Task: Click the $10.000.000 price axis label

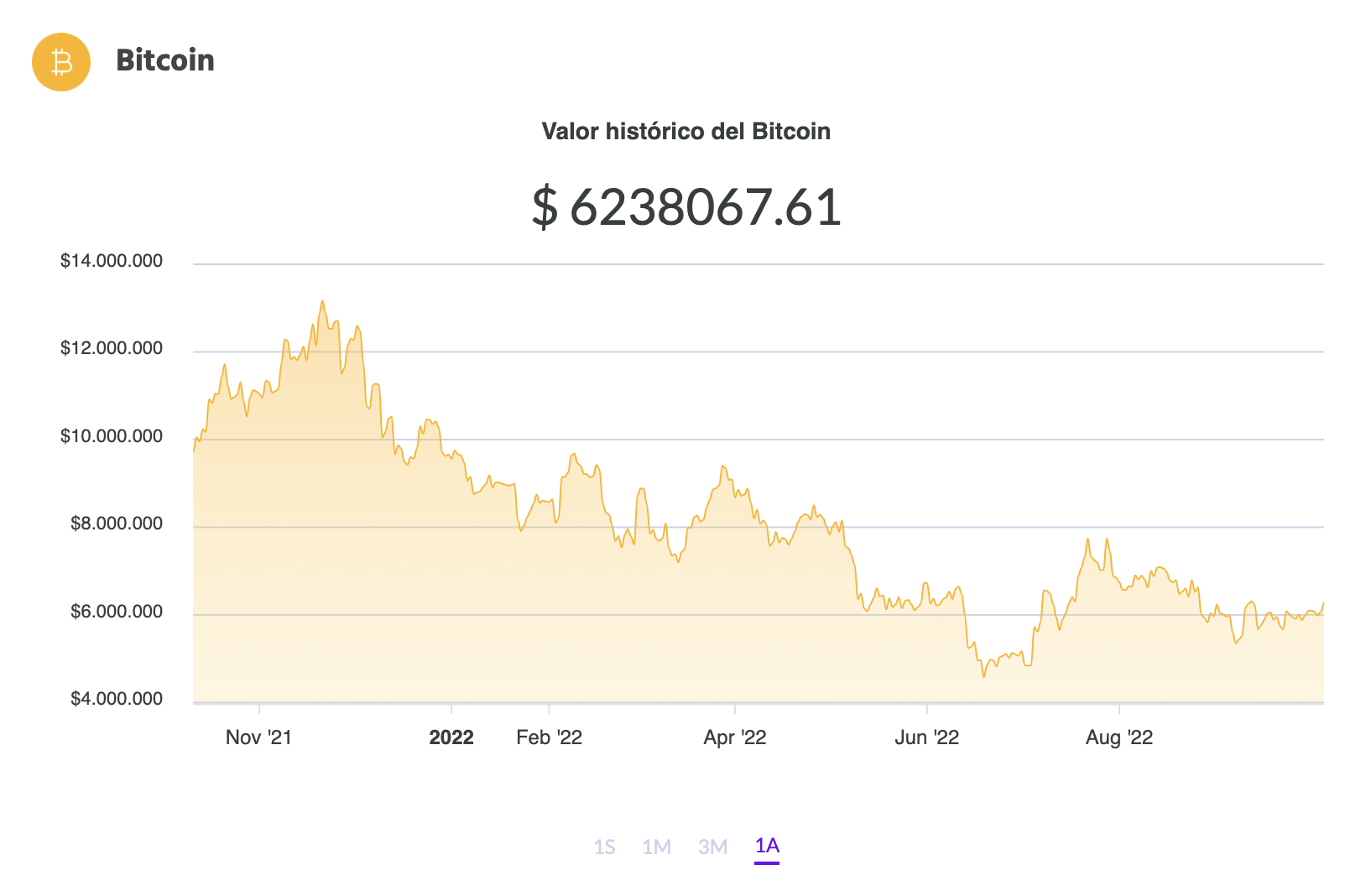Action: tap(112, 436)
